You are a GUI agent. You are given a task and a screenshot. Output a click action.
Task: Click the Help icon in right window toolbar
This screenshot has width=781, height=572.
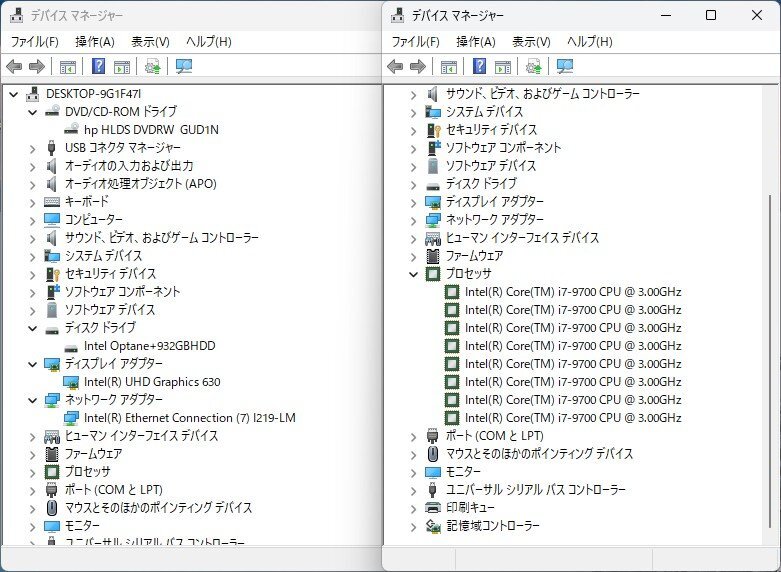point(480,66)
